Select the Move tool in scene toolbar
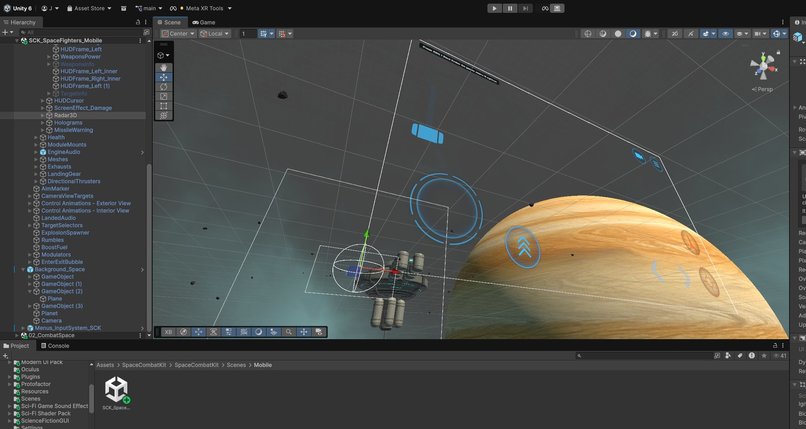The width and height of the screenshot is (806, 429). coord(163,77)
